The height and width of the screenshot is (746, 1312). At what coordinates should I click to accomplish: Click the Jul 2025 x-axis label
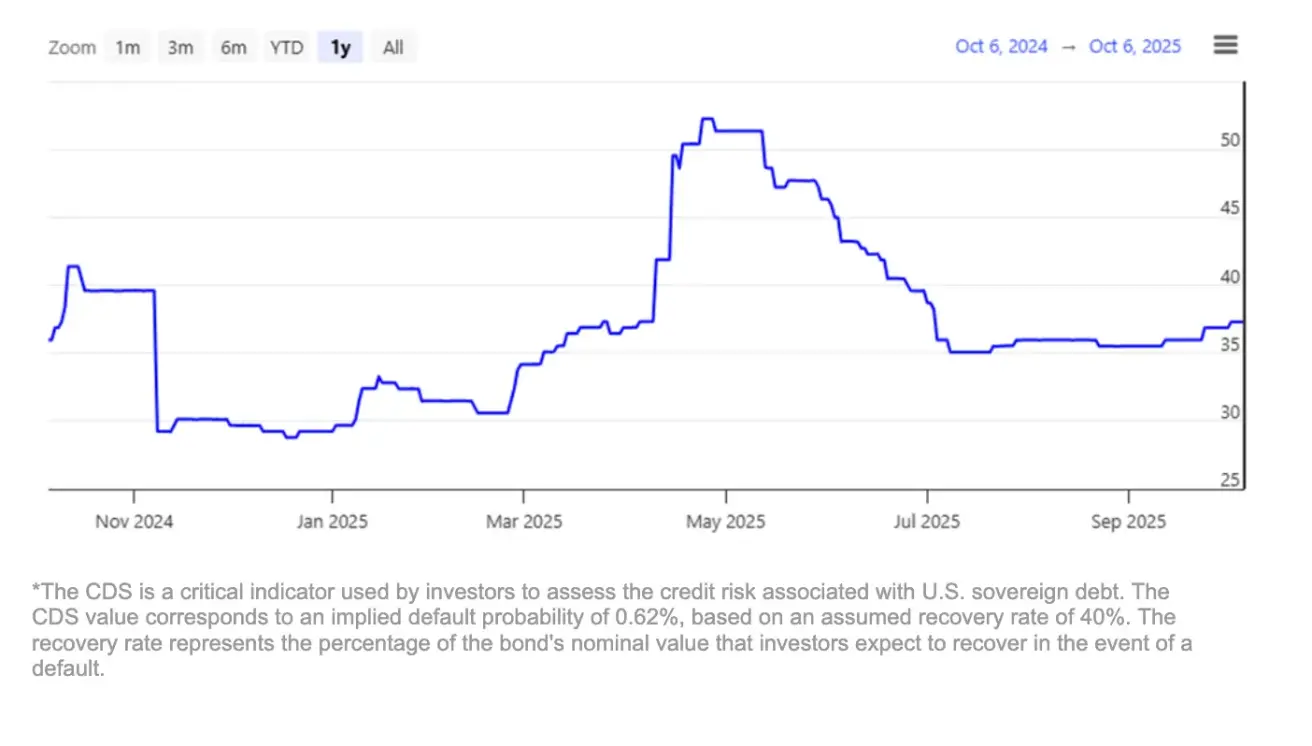tap(926, 521)
